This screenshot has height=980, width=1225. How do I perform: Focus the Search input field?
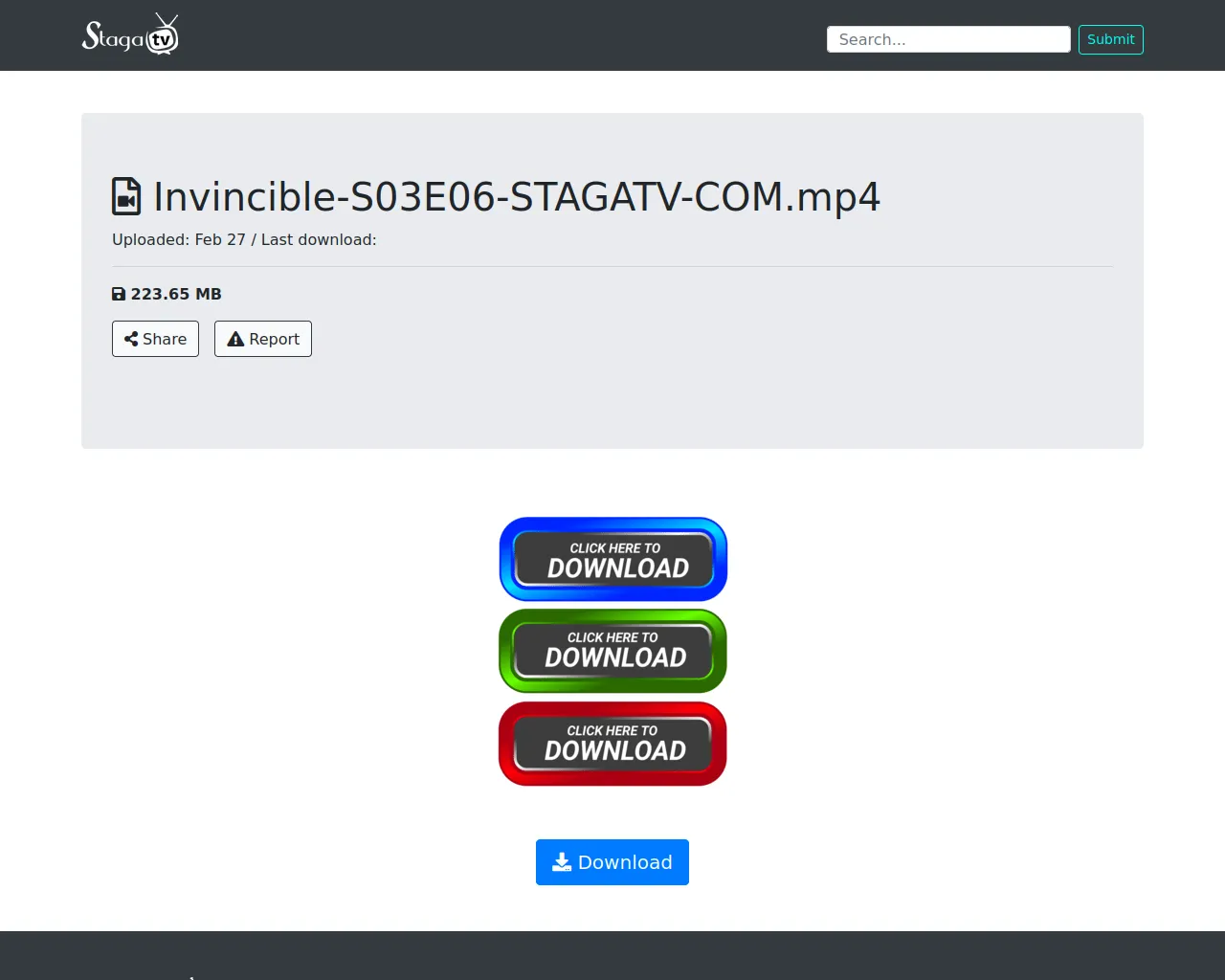[x=948, y=39]
